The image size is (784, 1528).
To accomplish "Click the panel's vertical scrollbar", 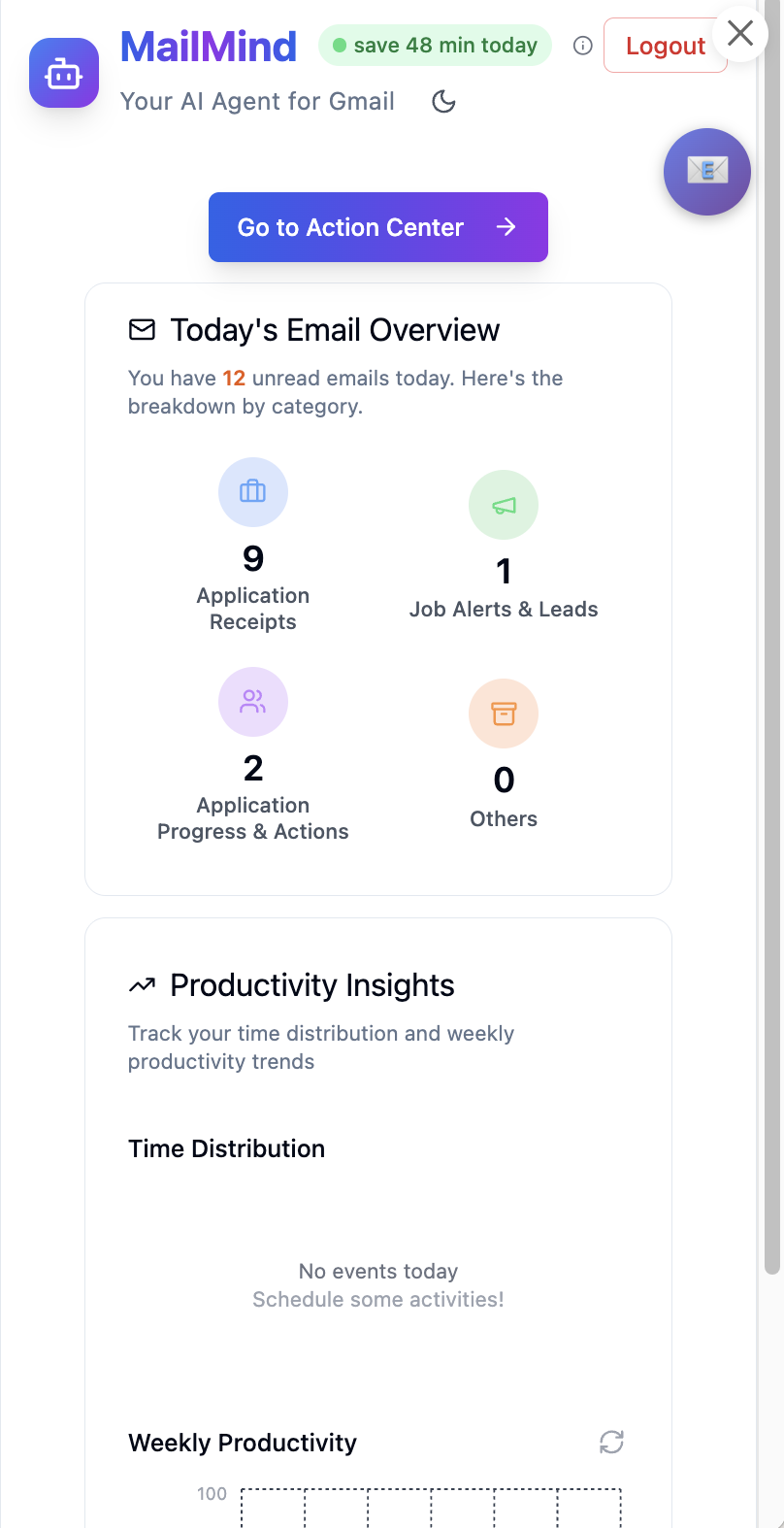I will coord(771,680).
